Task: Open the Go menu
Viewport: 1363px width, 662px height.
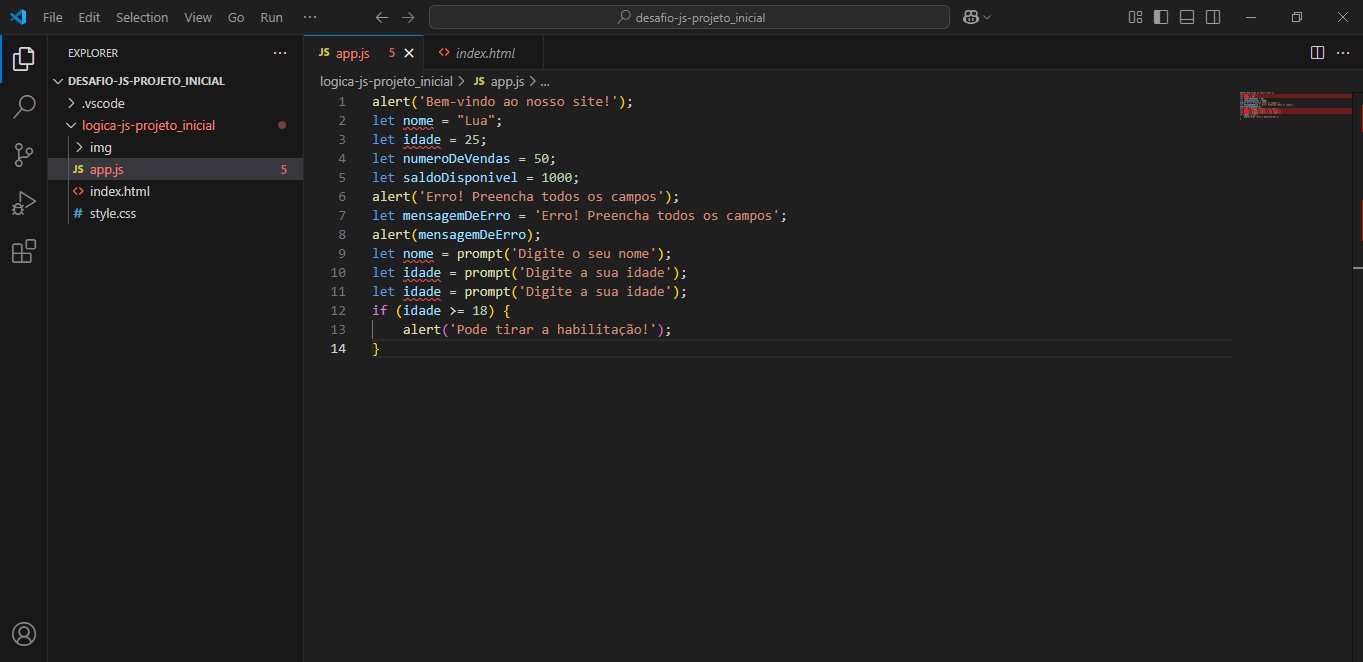Action: pyautogui.click(x=236, y=17)
